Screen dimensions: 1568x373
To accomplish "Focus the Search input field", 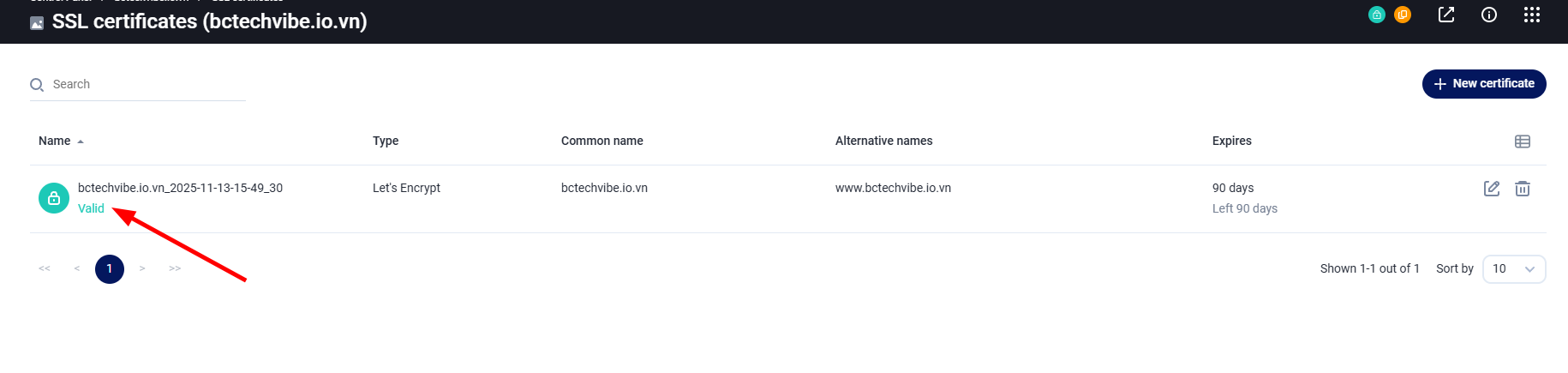I will coord(146,85).
